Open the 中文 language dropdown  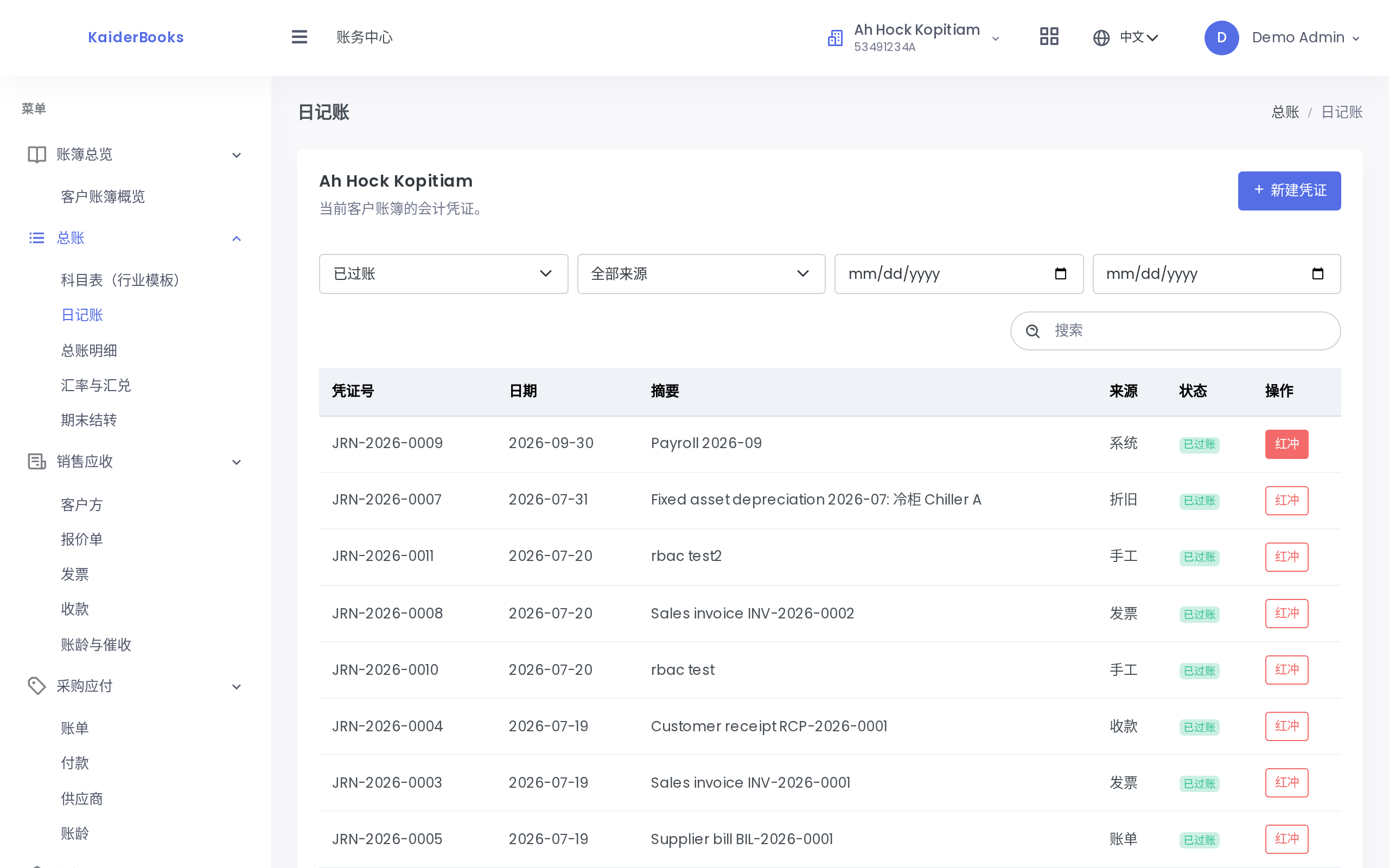(1126, 38)
